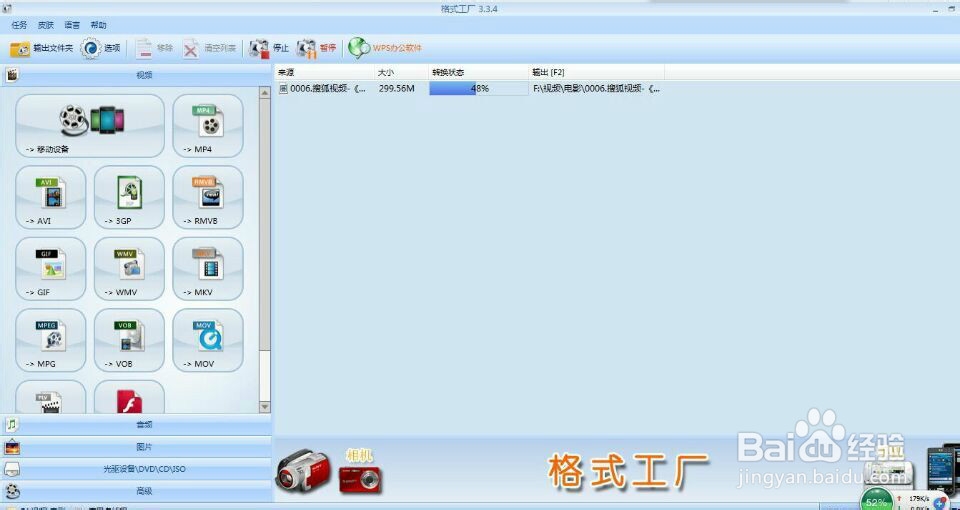Choose the -> MOV conversion tile

208,340
